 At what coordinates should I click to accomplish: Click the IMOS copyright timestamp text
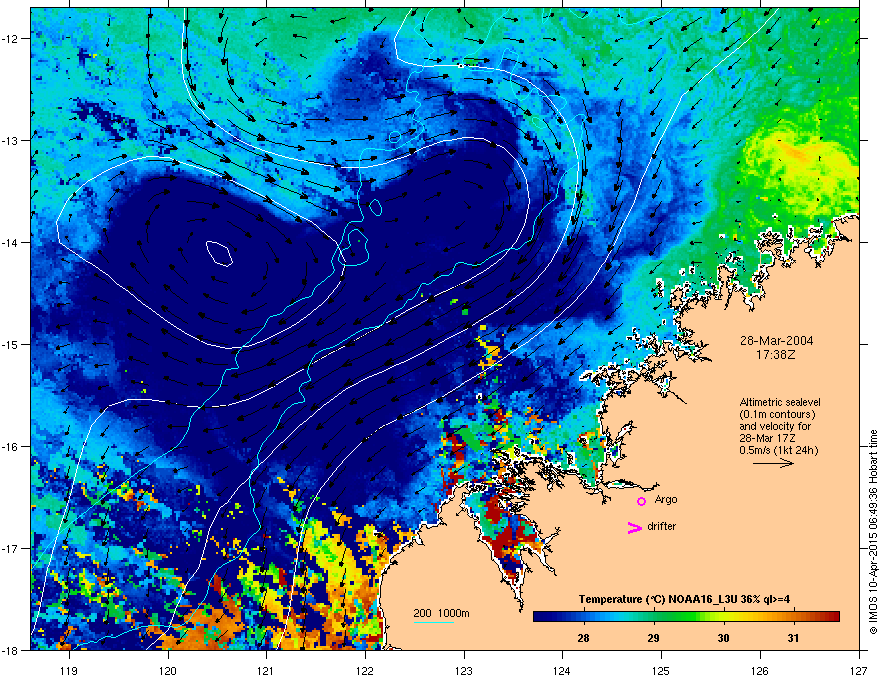point(873,532)
